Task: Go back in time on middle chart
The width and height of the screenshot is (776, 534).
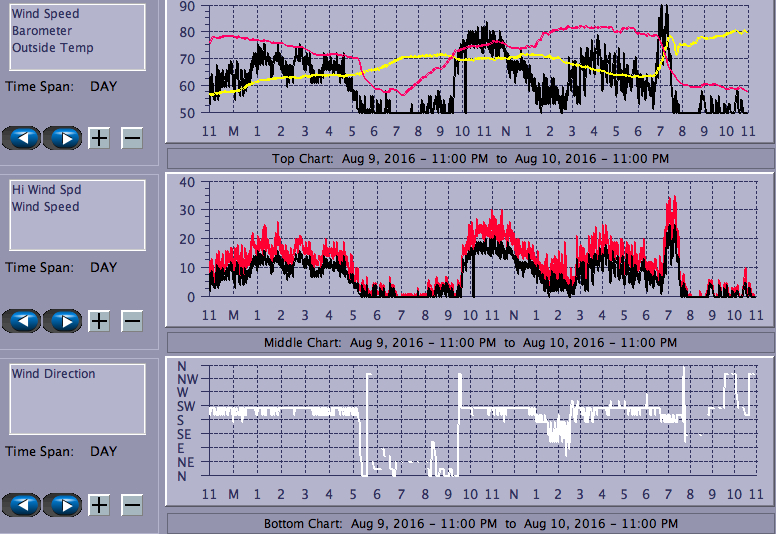Action: click(21, 321)
